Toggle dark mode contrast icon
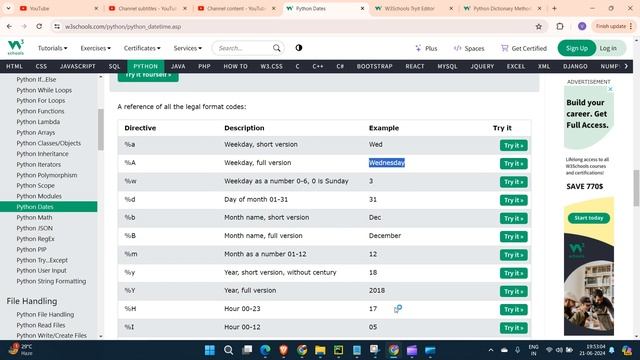 point(299,48)
